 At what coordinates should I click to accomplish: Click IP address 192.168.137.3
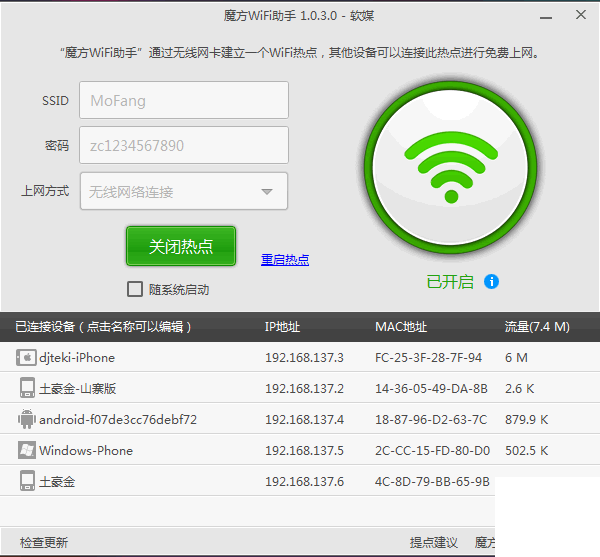click(x=305, y=357)
